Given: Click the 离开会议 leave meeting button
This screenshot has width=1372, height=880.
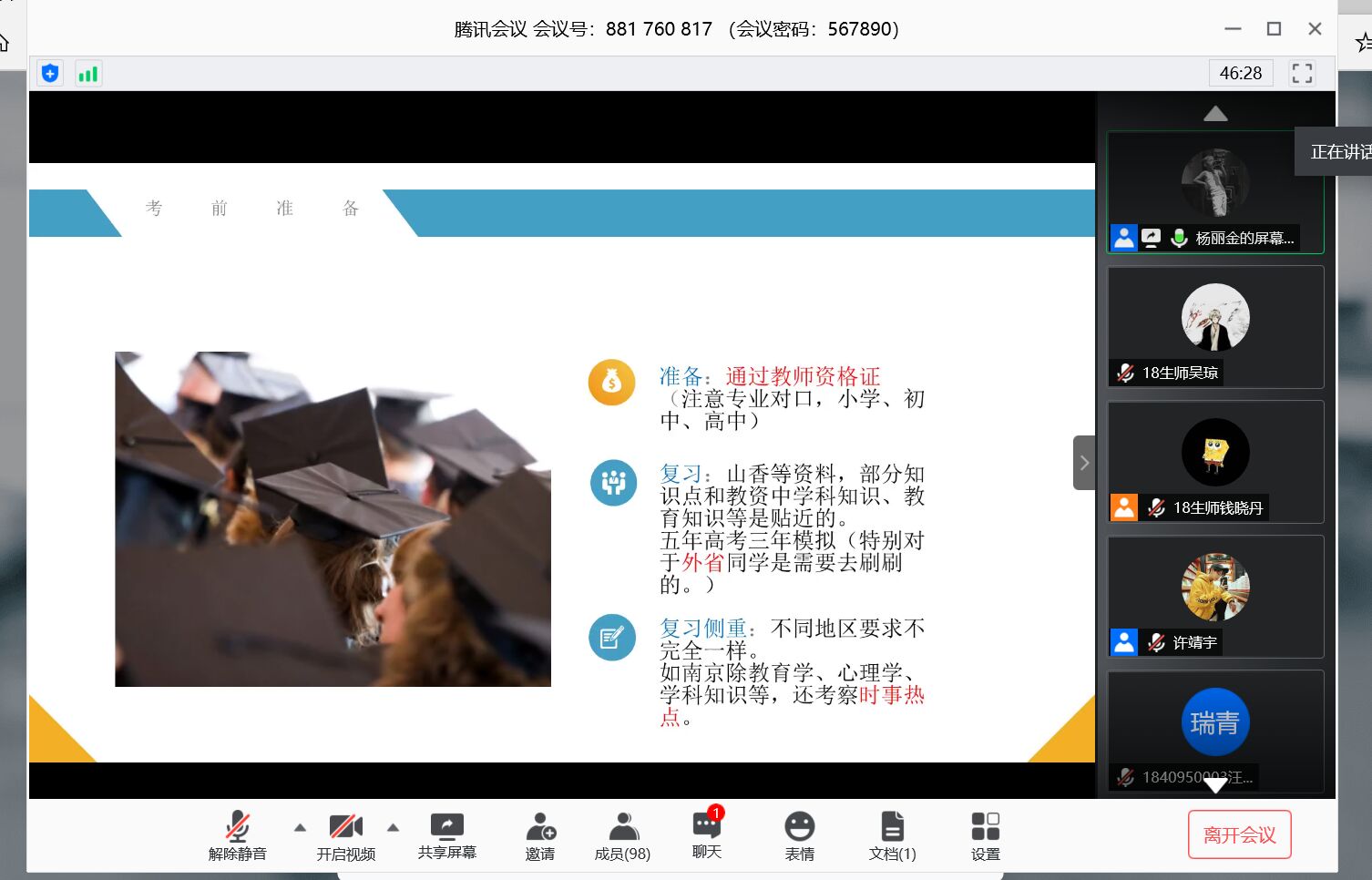Looking at the screenshot, I should pos(1239,834).
